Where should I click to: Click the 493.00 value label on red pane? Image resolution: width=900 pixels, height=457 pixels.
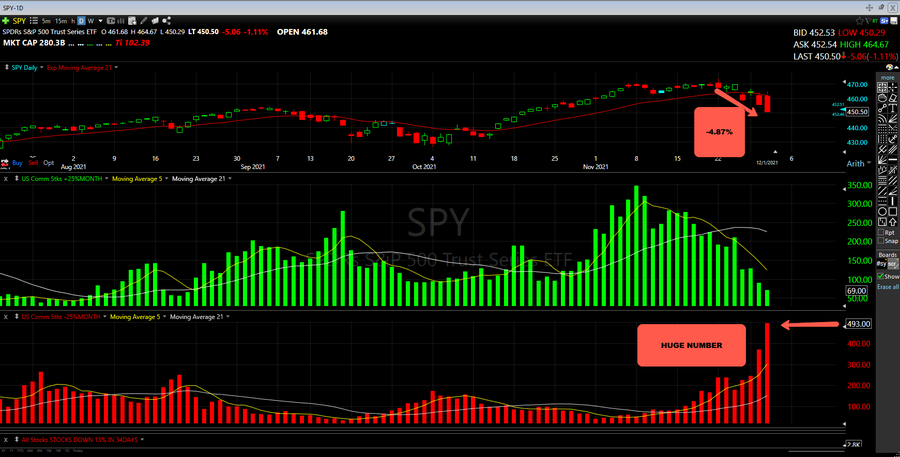coord(859,324)
